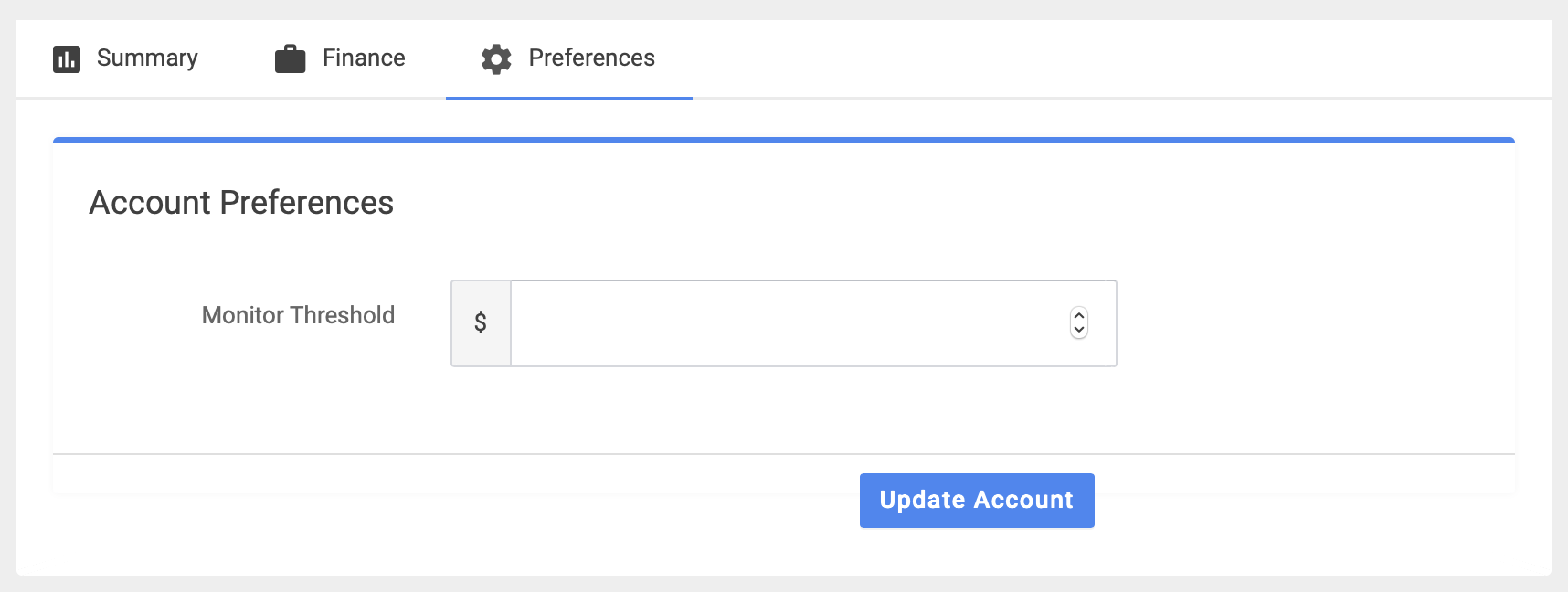Click the Summary bar chart icon

click(x=67, y=59)
